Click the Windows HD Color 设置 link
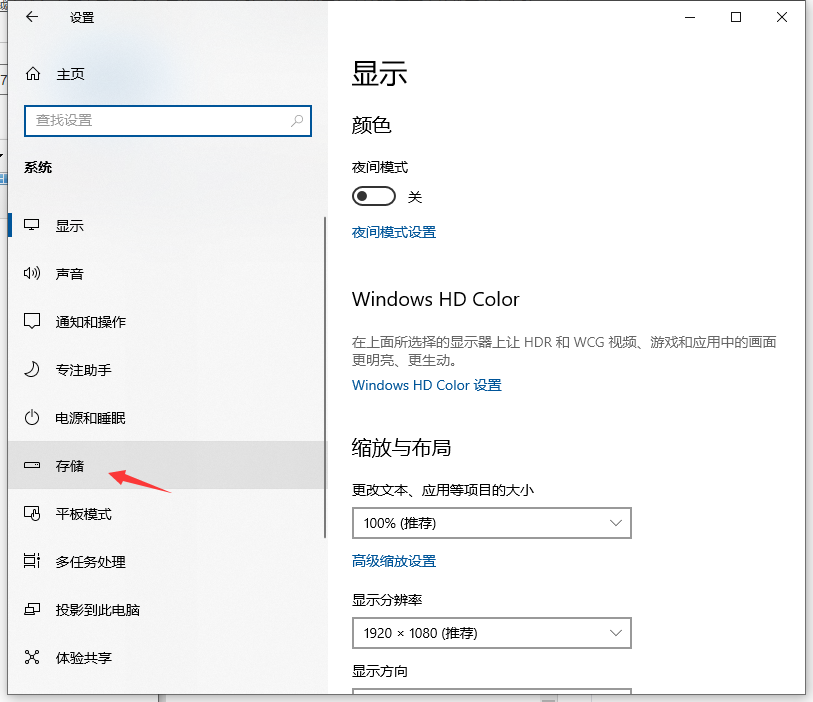The width and height of the screenshot is (813, 702). 427,385
